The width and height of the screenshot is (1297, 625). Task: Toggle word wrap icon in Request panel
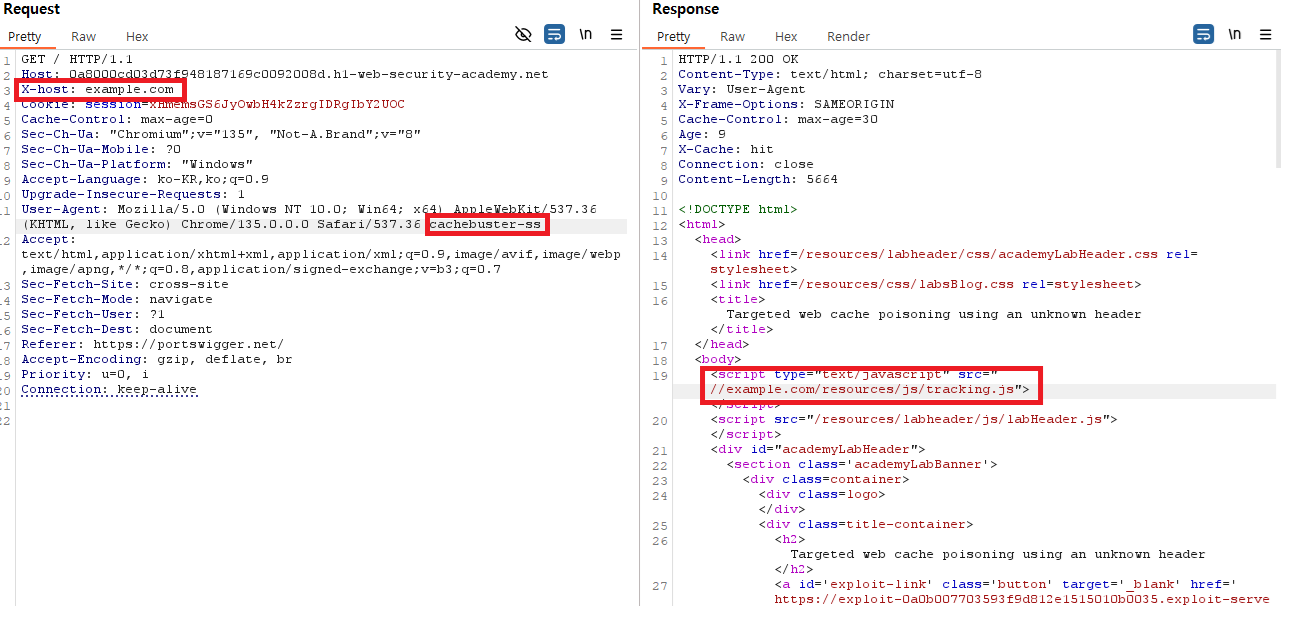point(554,34)
